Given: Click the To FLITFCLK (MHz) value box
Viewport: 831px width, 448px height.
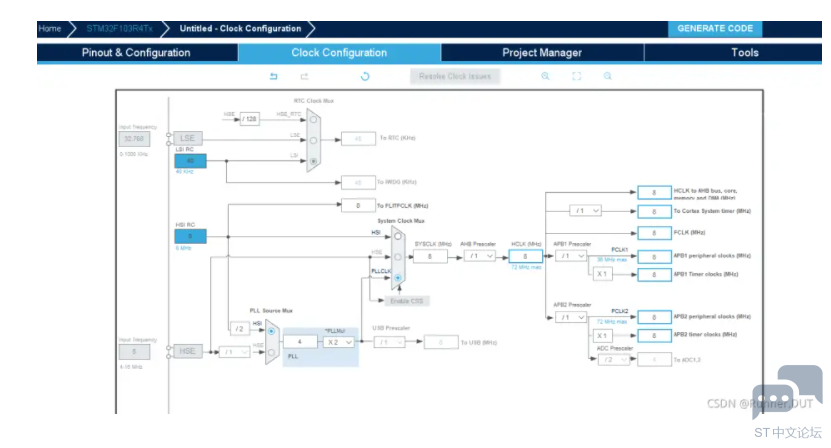Looking at the screenshot, I should pyautogui.click(x=358, y=205).
